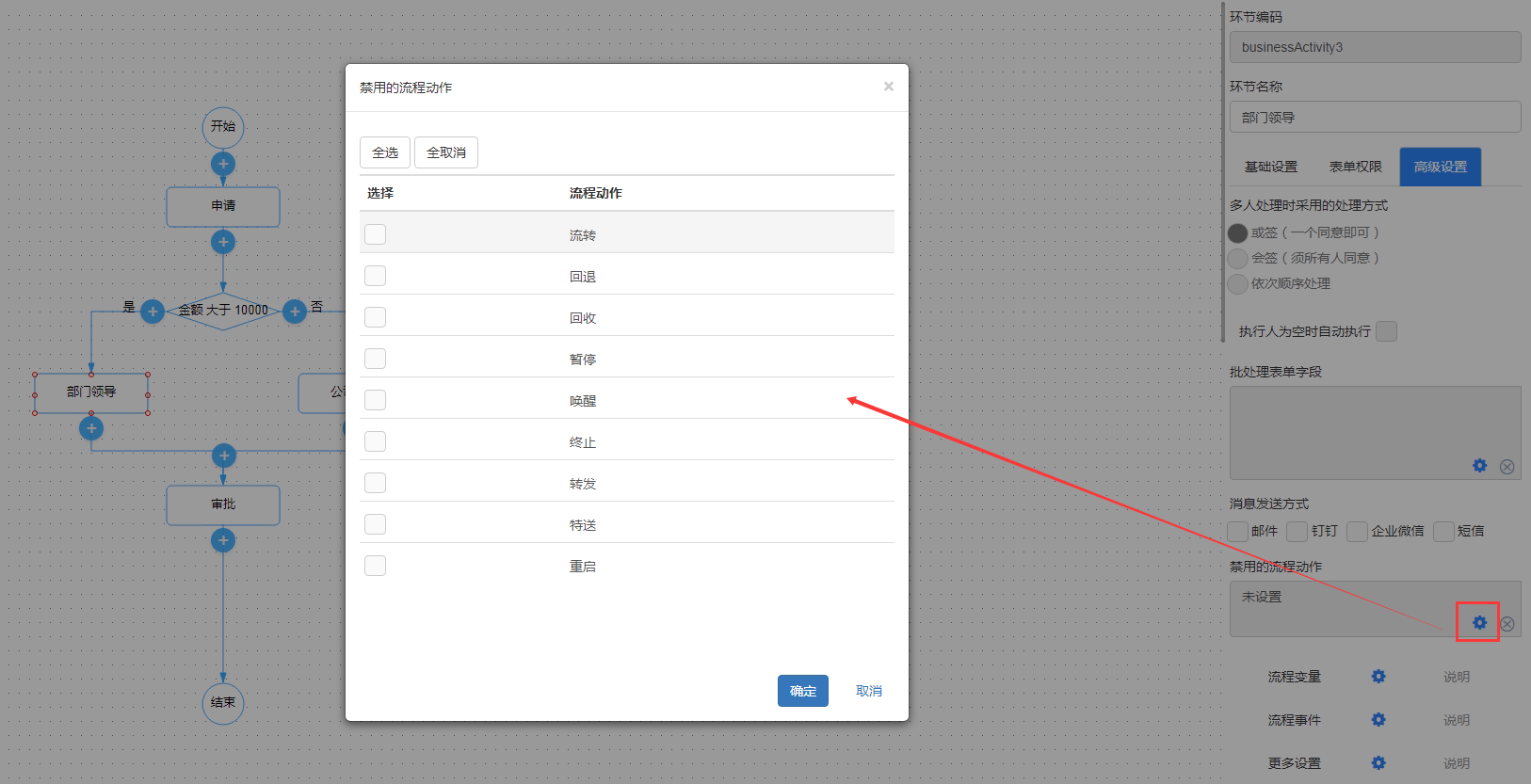
Task: Tick the 终止 action checkbox
Action: click(x=376, y=441)
